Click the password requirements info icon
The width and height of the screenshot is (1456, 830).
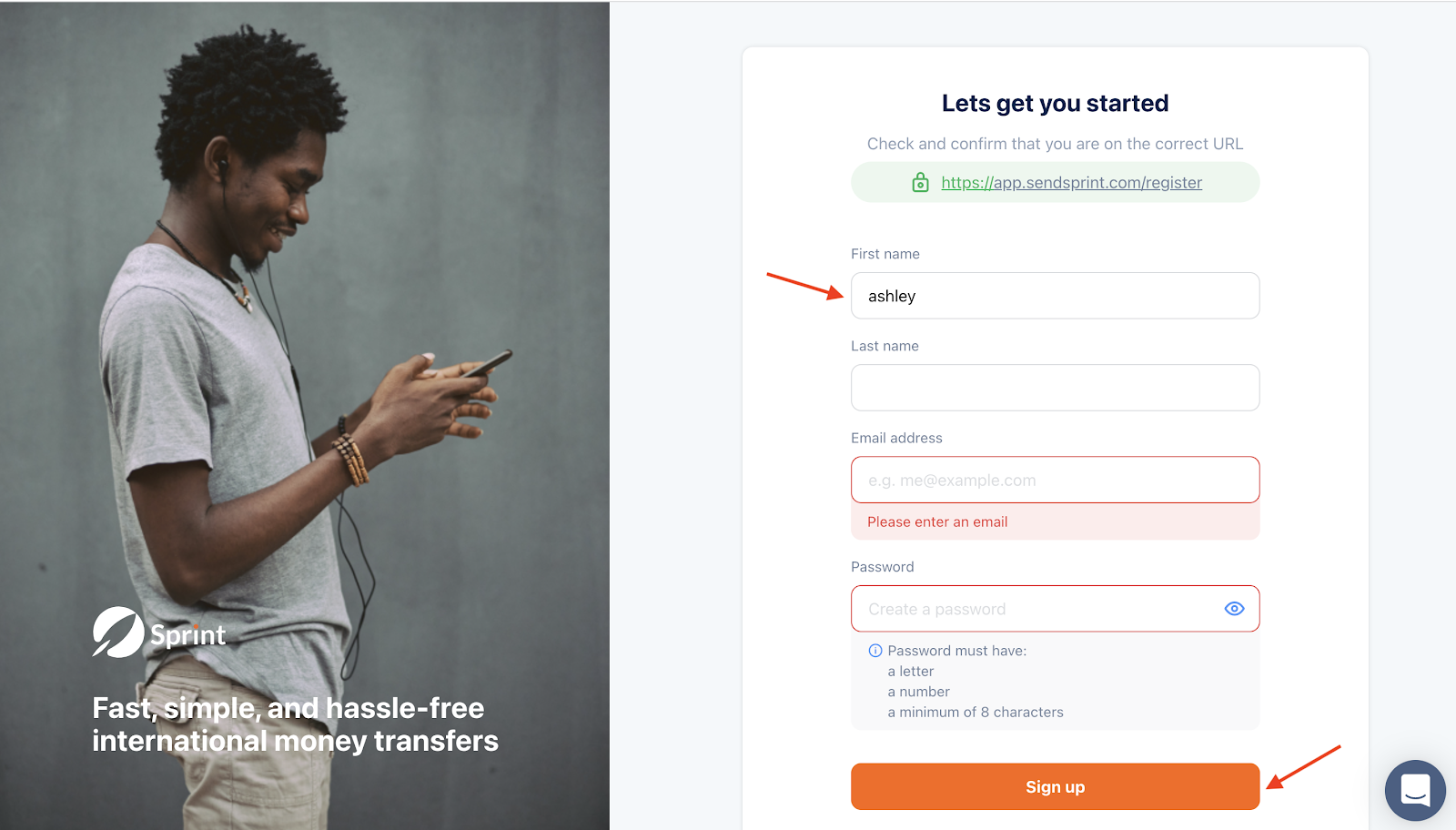pos(875,651)
